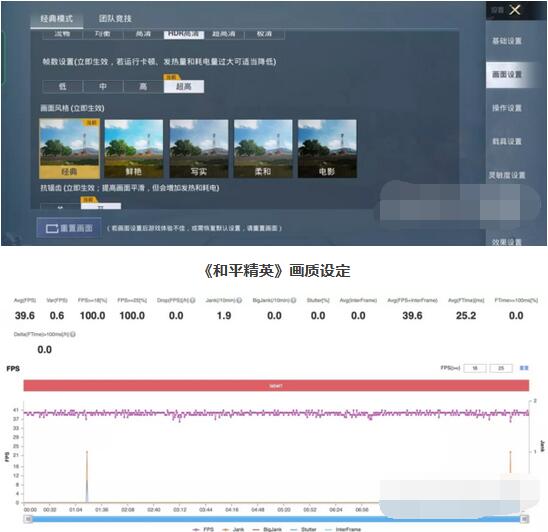Switch to the 团队竞技 tab
548x532 pixels.
[x=115, y=19]
